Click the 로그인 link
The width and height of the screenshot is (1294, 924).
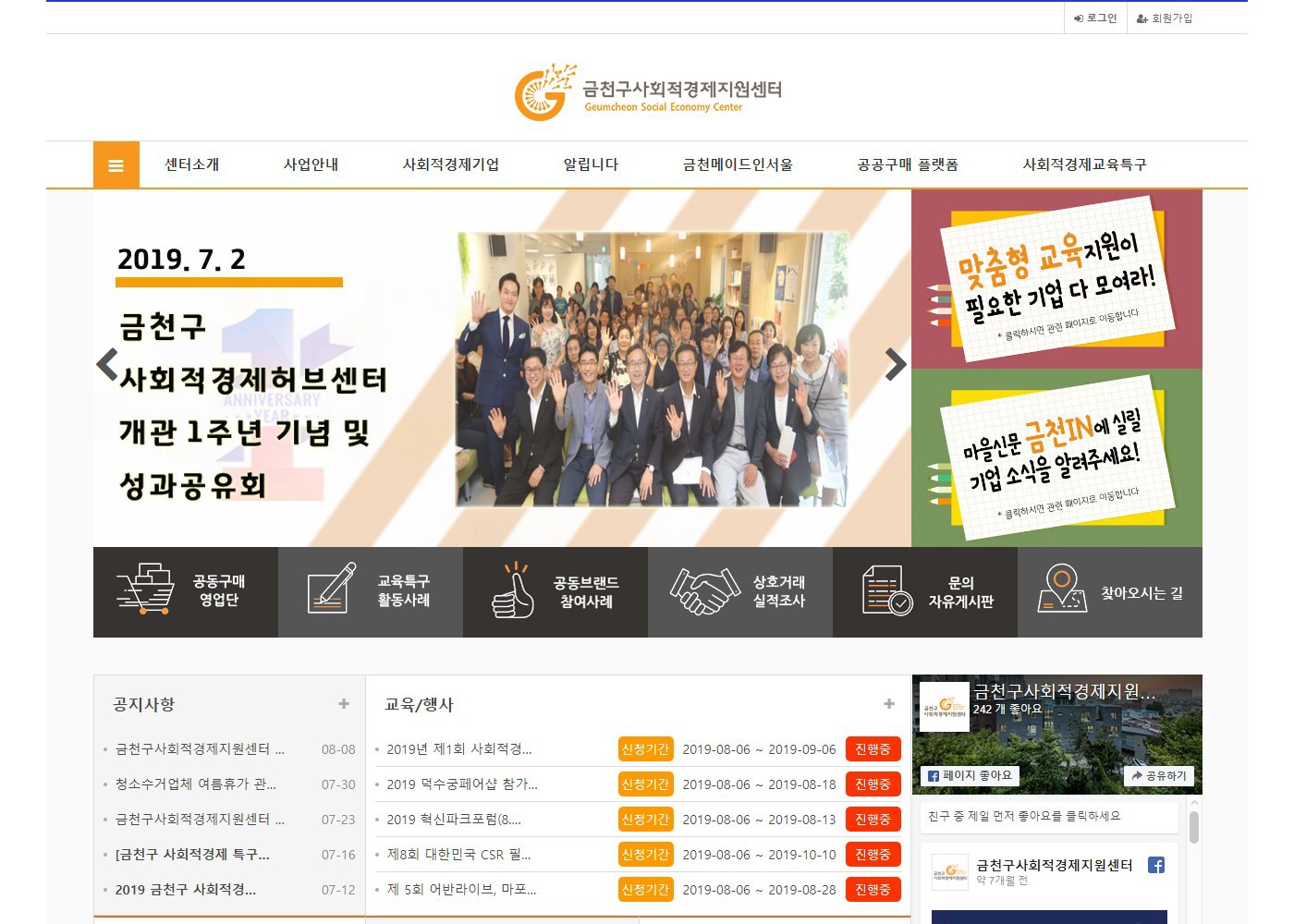coord(1095,18)
